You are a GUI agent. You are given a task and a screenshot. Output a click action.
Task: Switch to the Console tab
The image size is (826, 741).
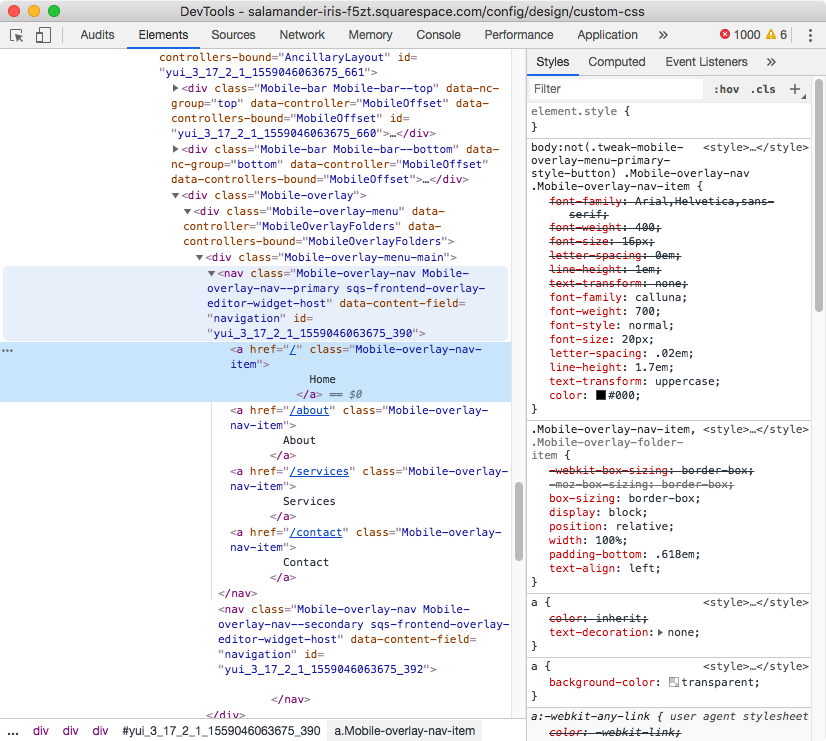pyautogui.click(x=438, y=34)
